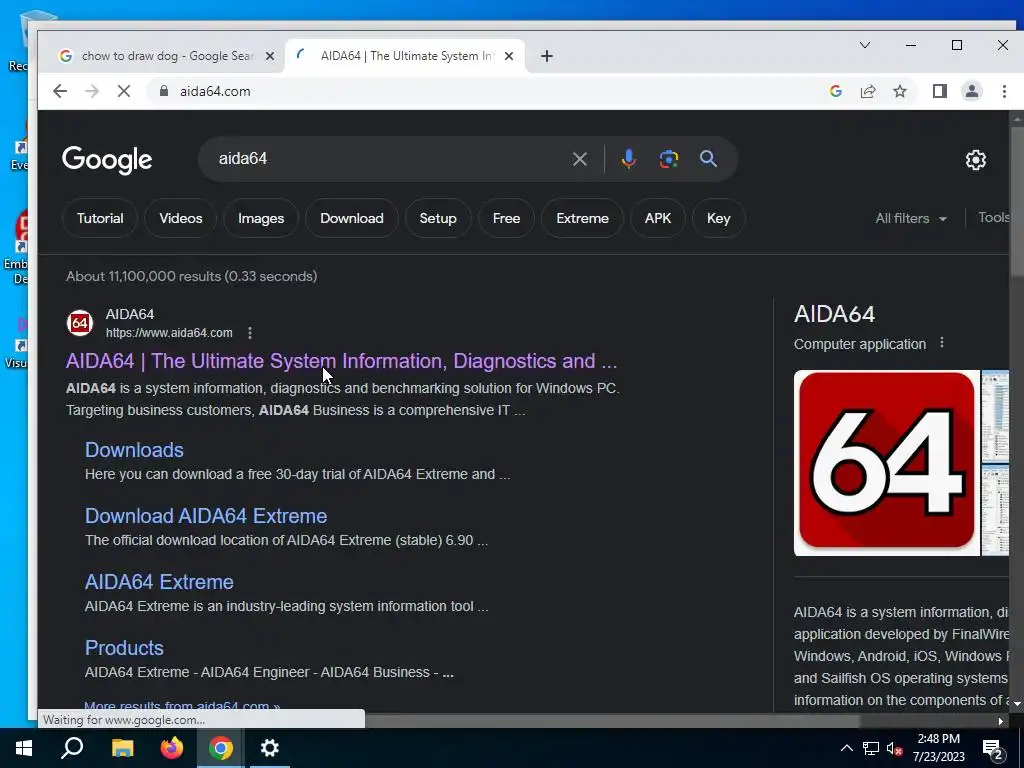Screen dimensions: 1024x768
Task: Clear the search box with the X
Action: tap(579, 159)
